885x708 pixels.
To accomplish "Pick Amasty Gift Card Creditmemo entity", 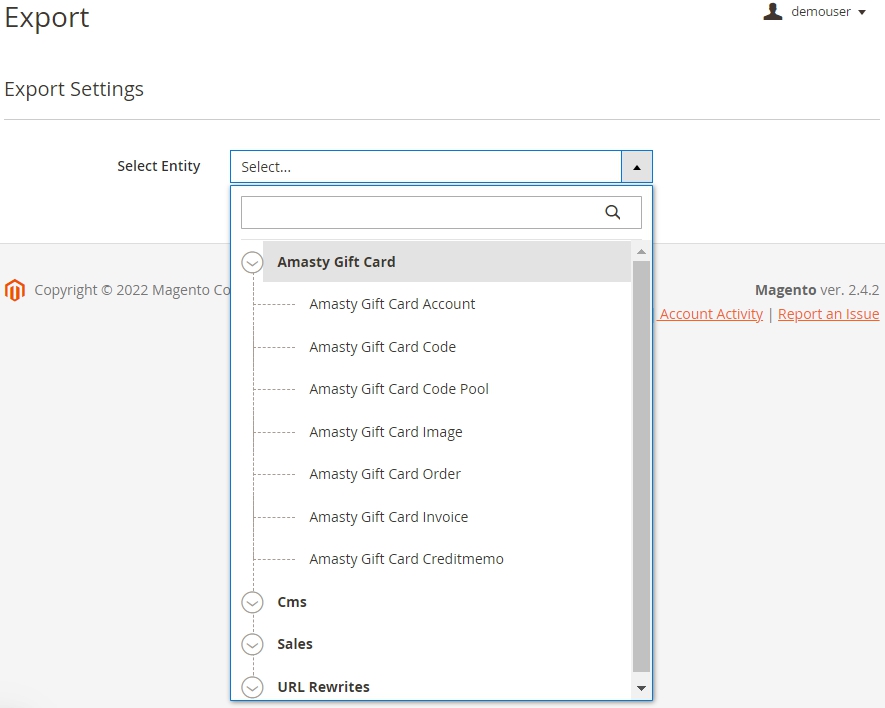I will click(x=406, y=559).
